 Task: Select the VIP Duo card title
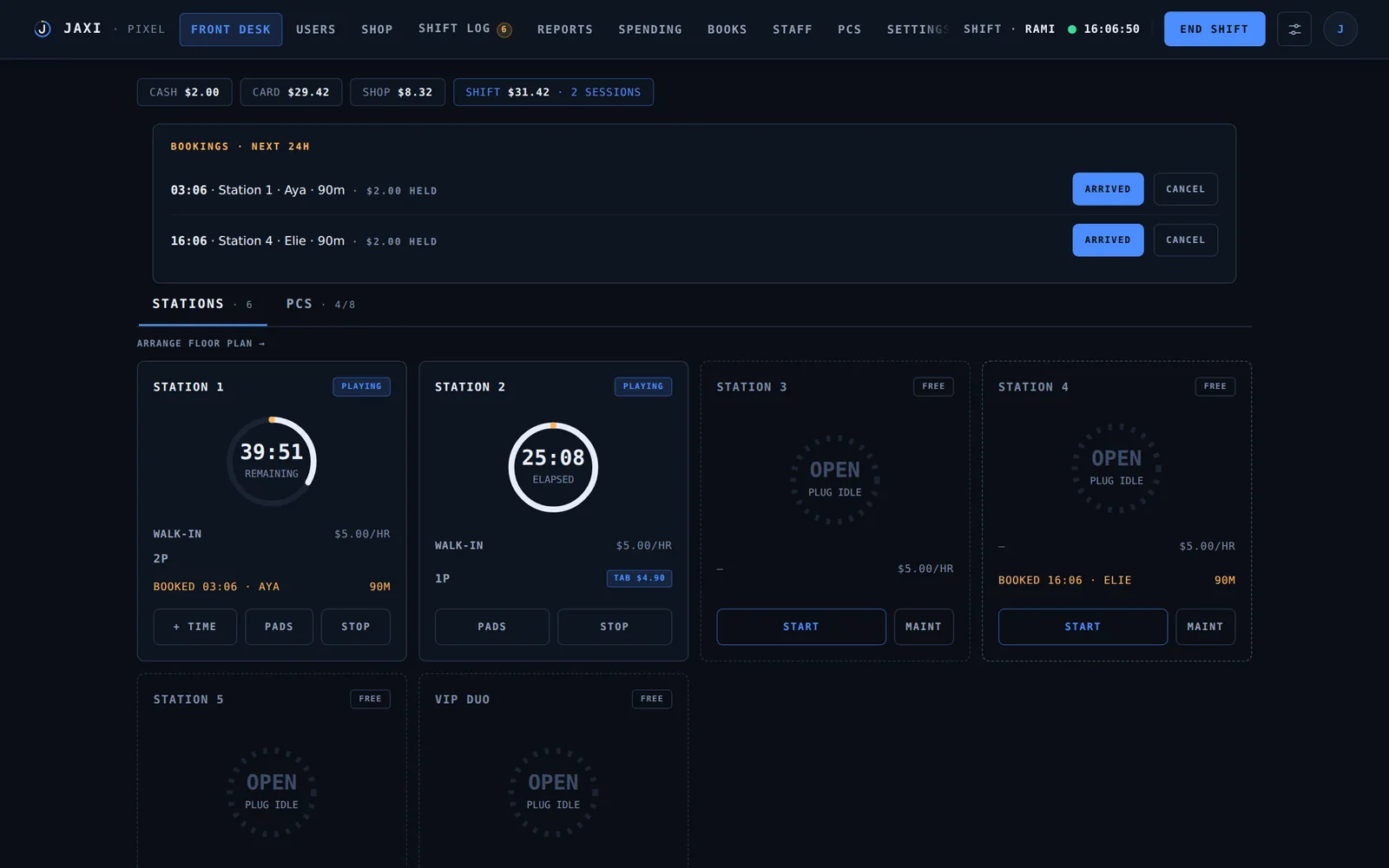[x=462, y=700]
